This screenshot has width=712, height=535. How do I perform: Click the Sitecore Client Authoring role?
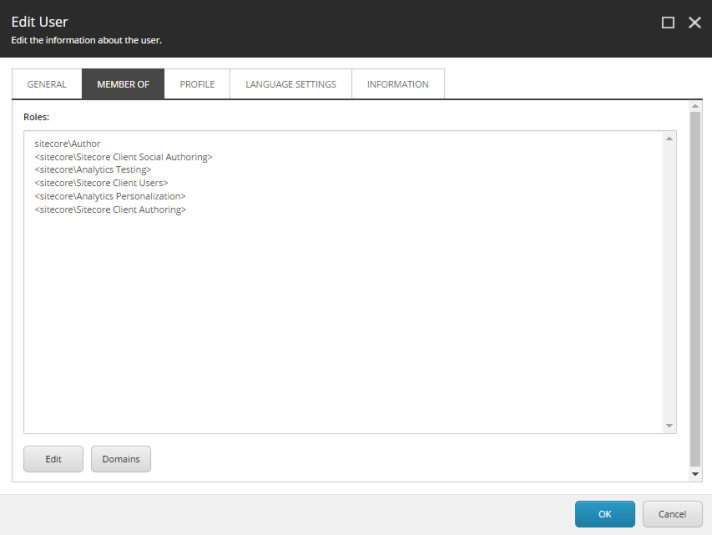pyautogui.click(x=110, y=210)
